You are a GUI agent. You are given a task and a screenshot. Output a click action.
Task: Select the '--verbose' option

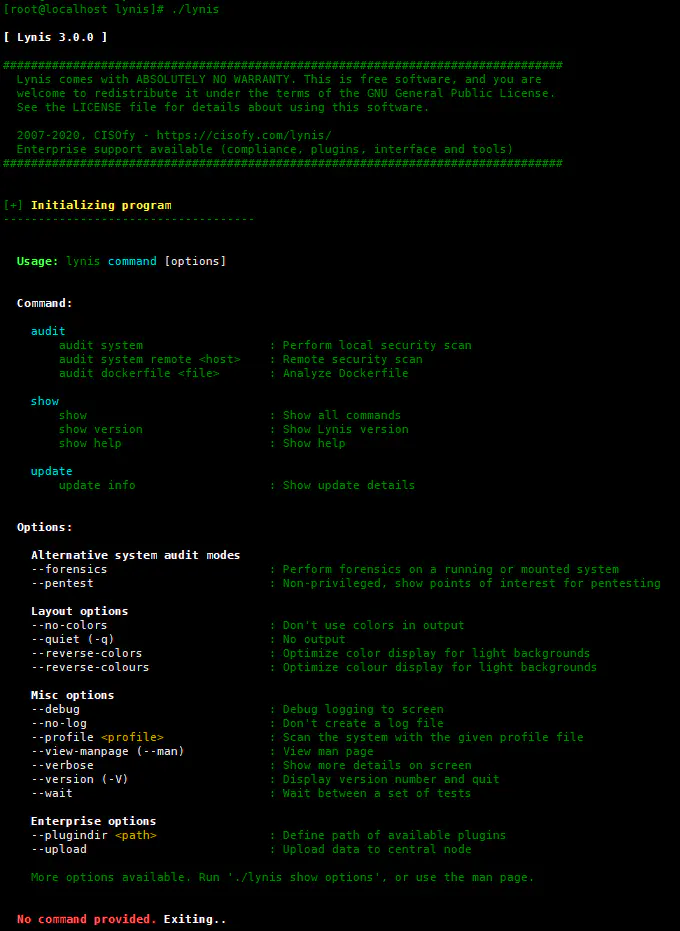tap(62, 766)
